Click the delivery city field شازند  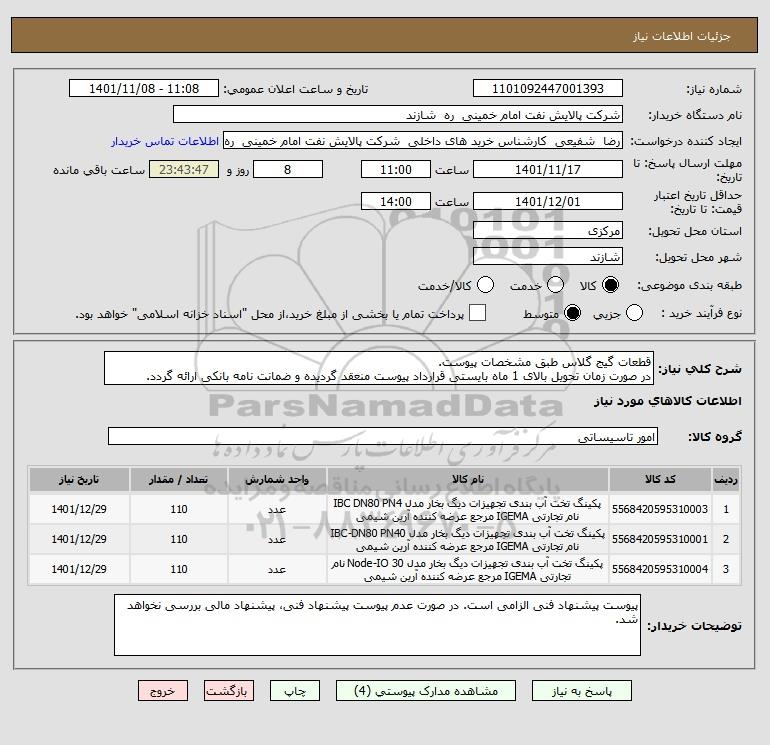[x=548, y=256]
